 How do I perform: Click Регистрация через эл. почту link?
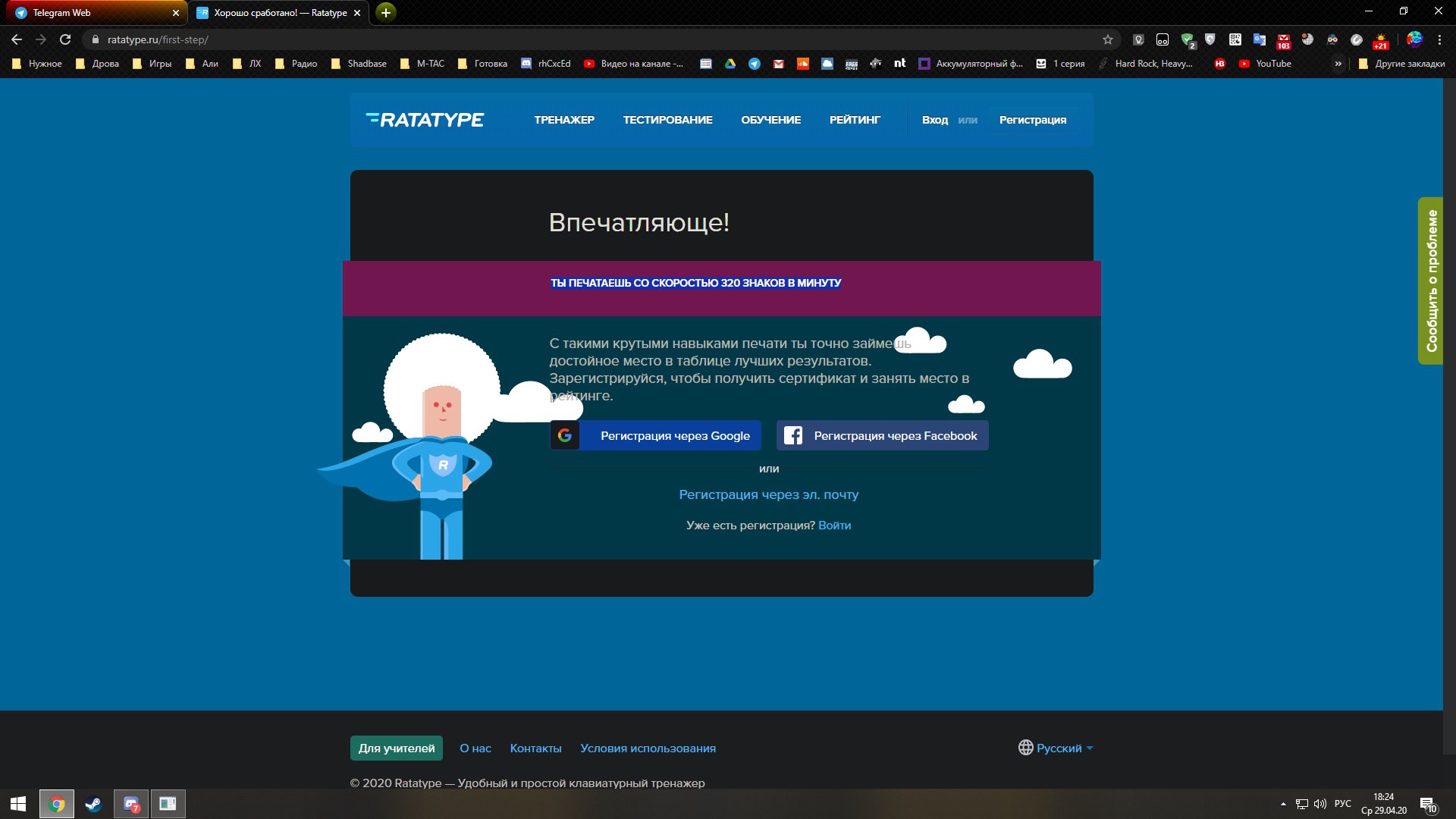pyautogui.click(x=768, y=494)
